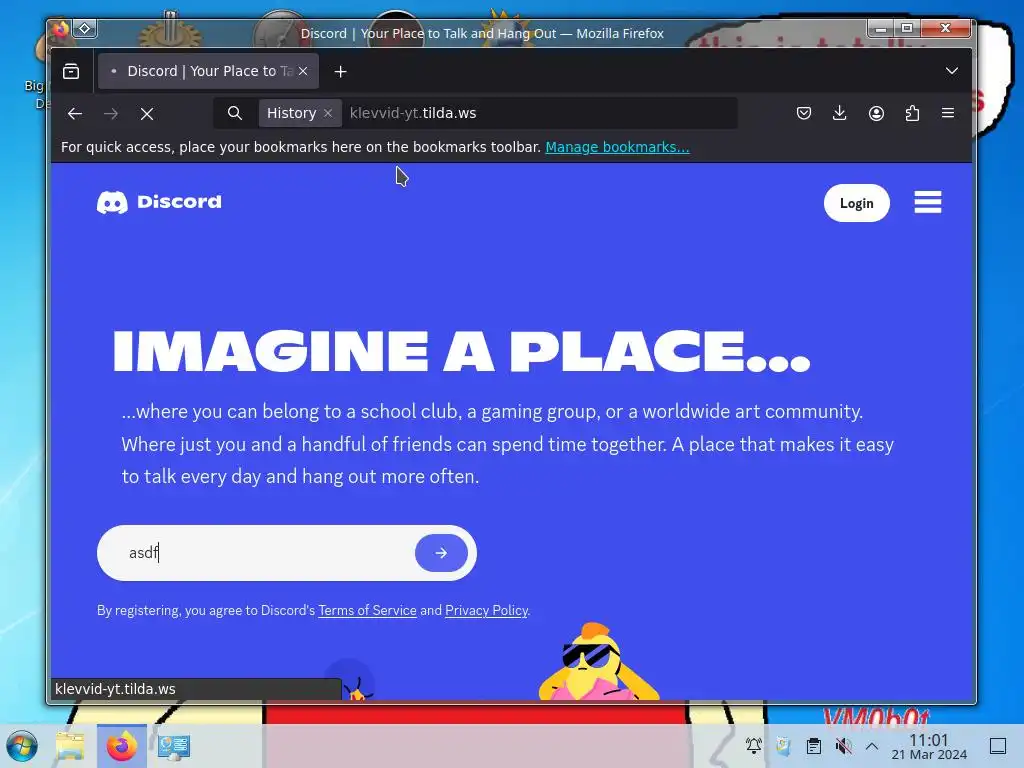Click the Login button
Screen dimensions: 1024x768
(856, 203)
